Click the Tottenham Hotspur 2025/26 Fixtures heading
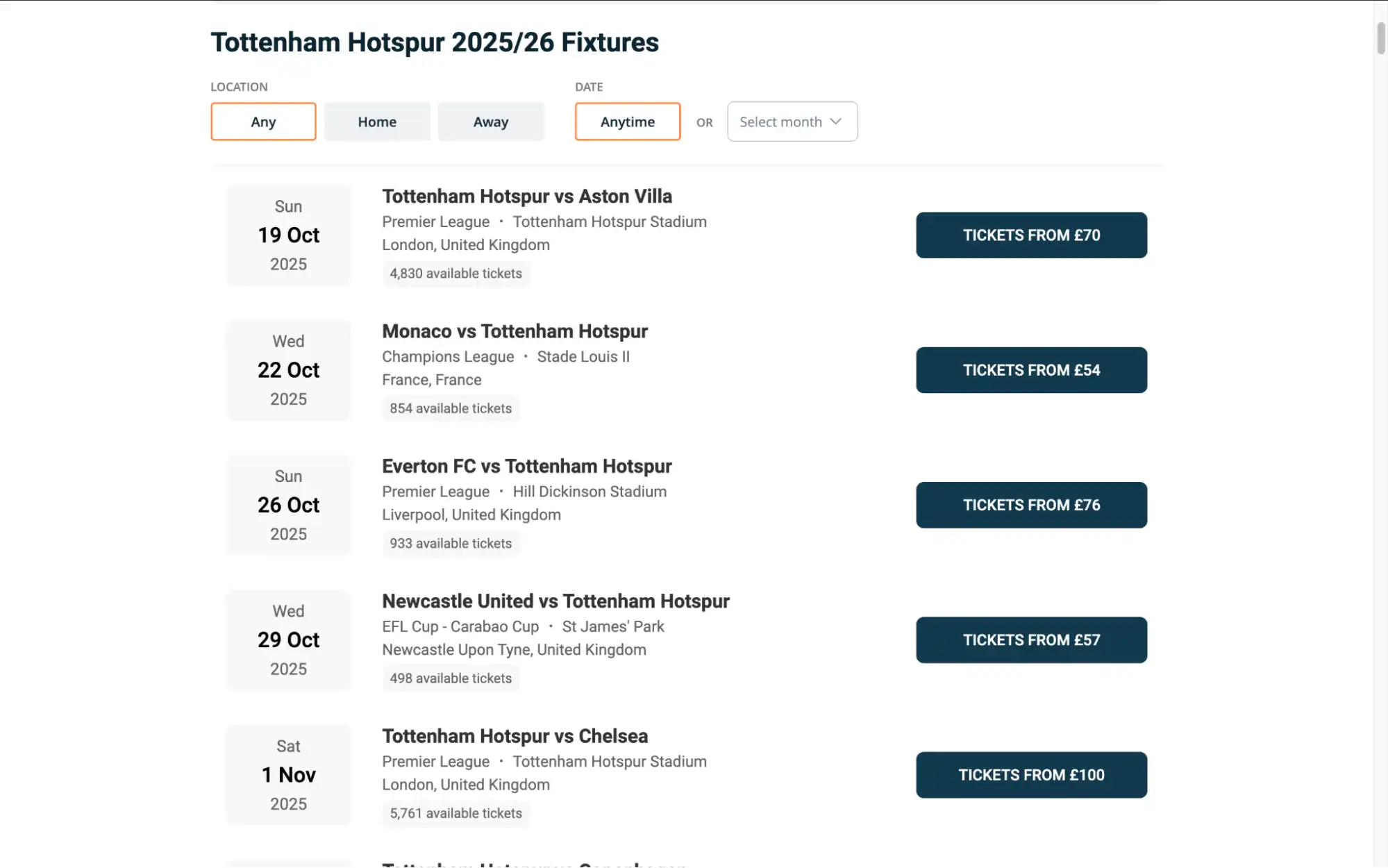1388x868 pixels. [435, 42]
